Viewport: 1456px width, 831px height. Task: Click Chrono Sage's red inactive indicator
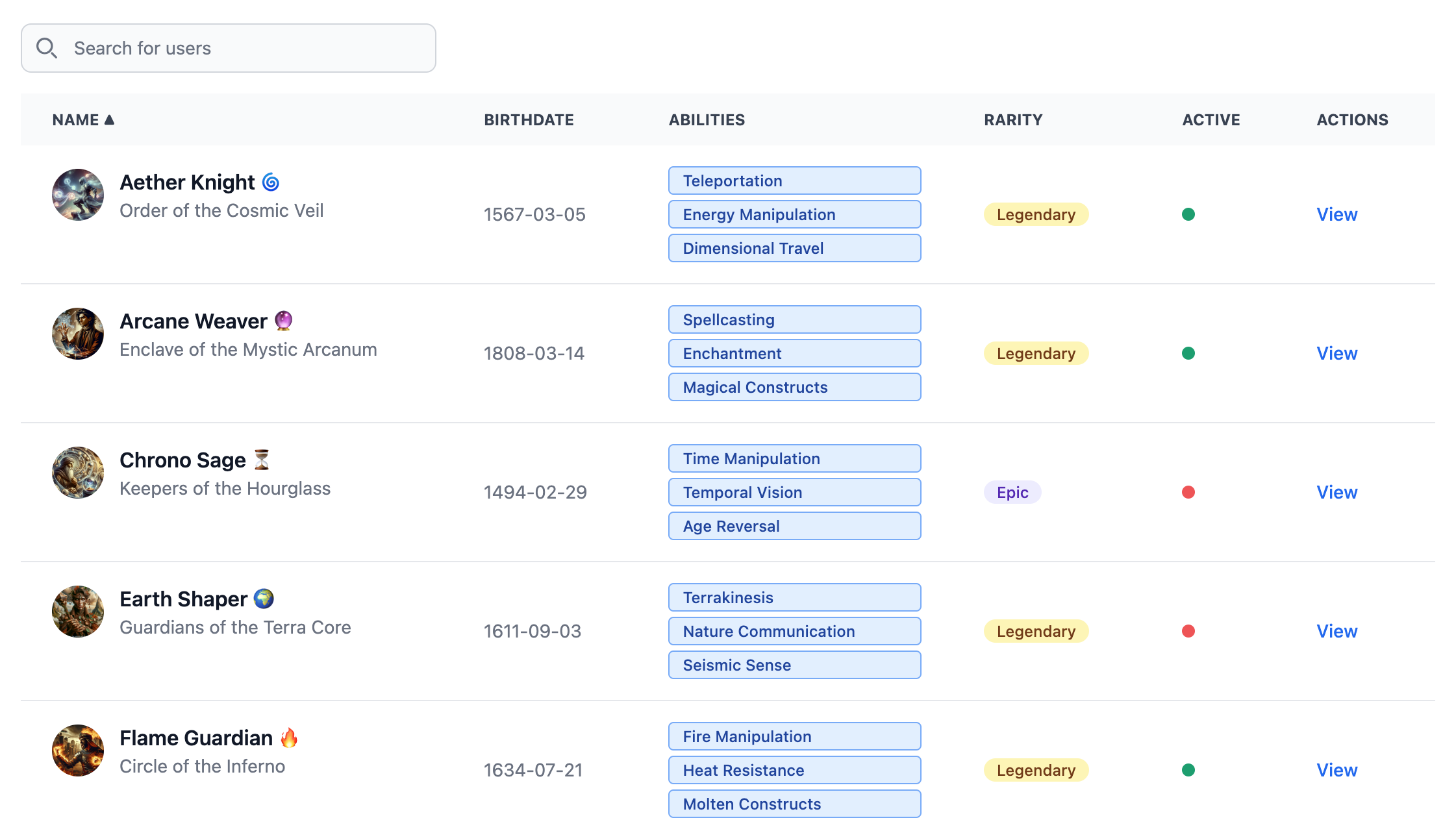click(x=1188, y=492)
